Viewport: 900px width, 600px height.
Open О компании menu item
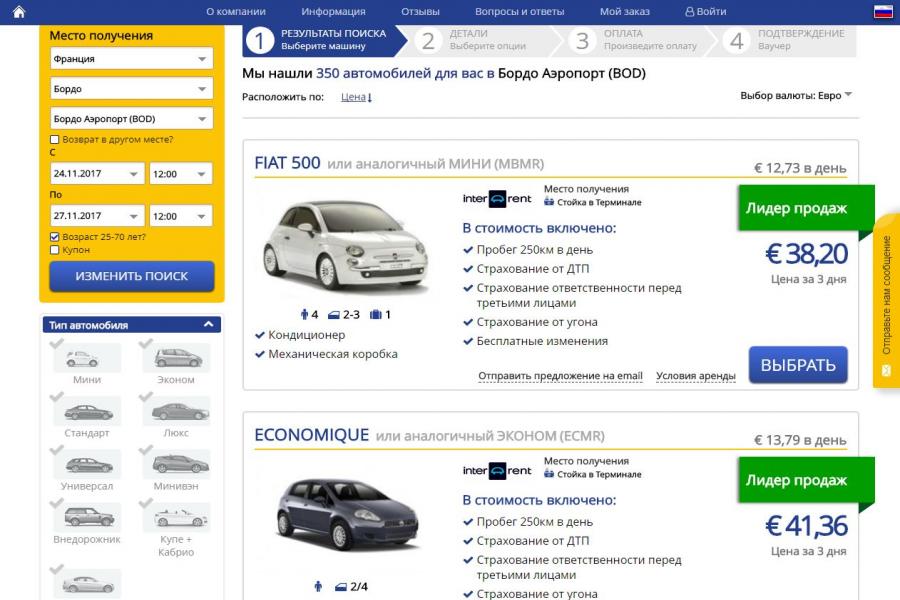pyautogui.click(x=236, y=11)
